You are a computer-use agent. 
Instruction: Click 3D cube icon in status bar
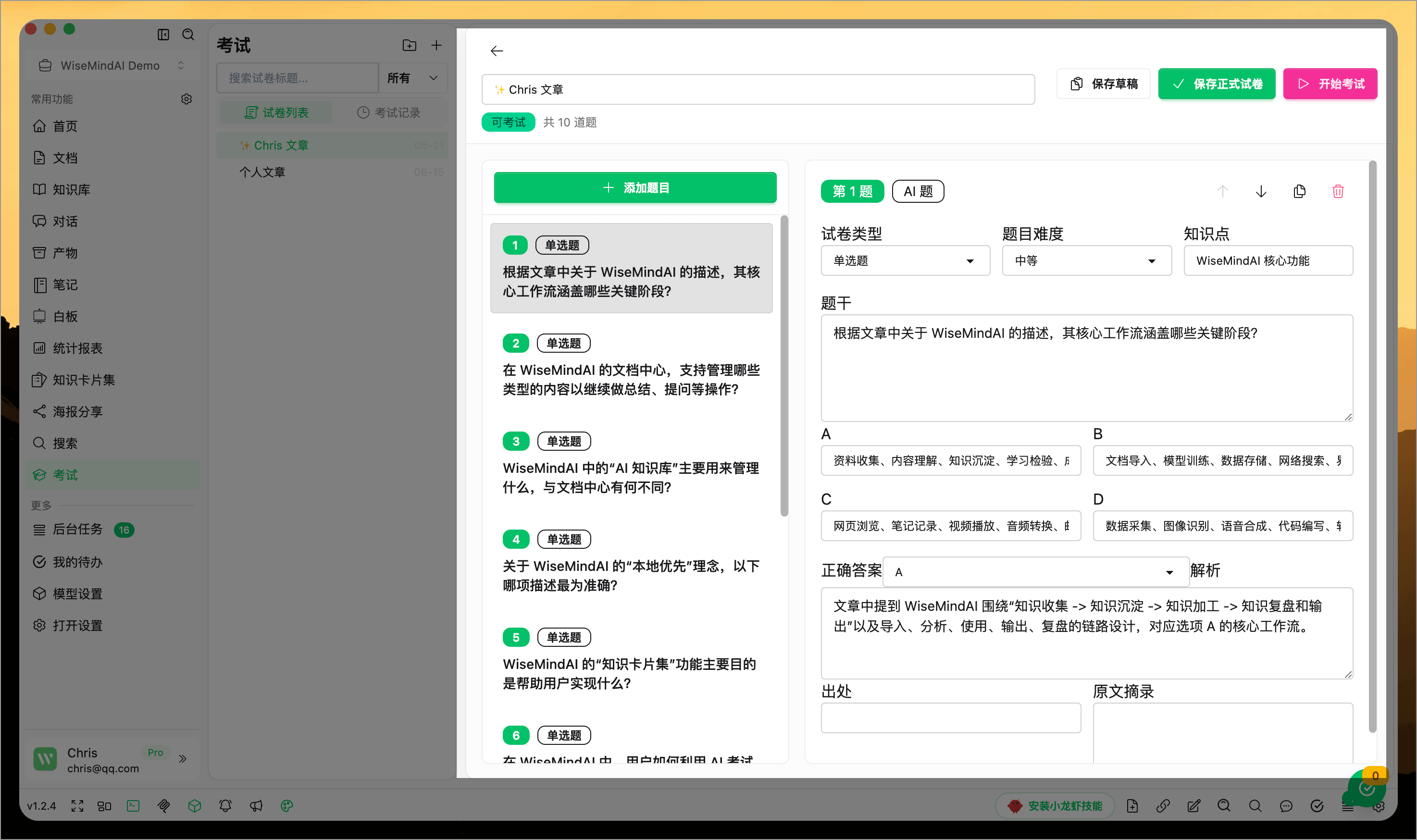tap(195, 805)
